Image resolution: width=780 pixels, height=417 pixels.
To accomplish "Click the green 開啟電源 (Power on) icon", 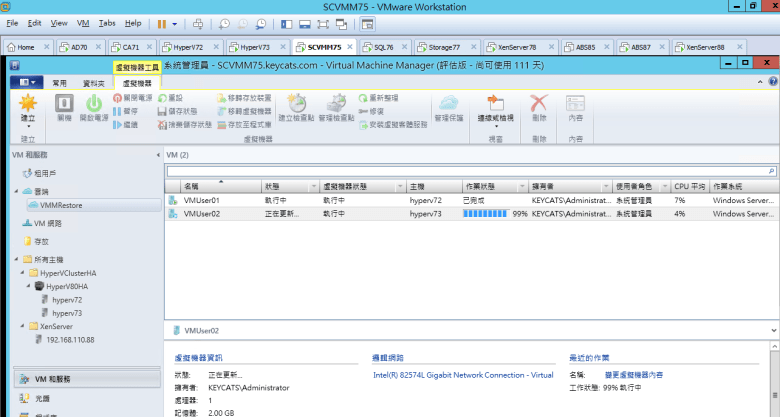I will click(93, 103).
